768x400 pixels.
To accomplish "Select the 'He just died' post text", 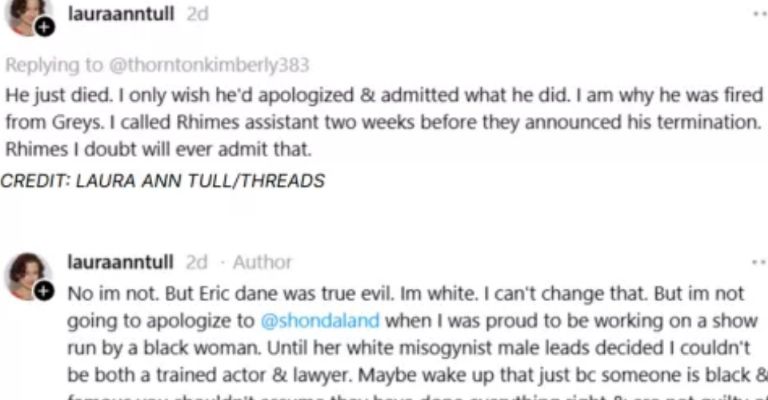I will tap(384, 122).
